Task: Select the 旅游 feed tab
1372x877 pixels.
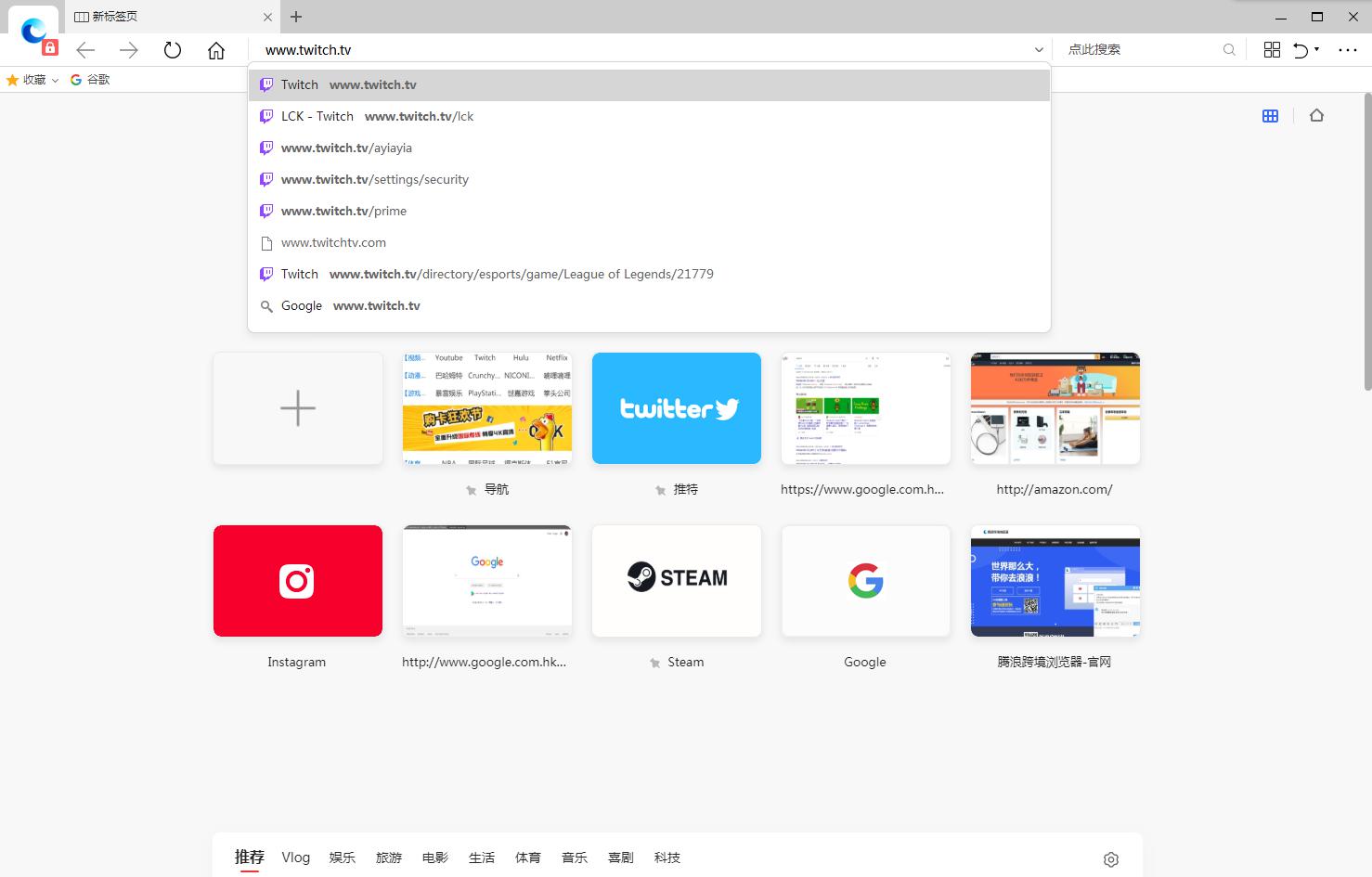Action: click(x=389, y=858)
